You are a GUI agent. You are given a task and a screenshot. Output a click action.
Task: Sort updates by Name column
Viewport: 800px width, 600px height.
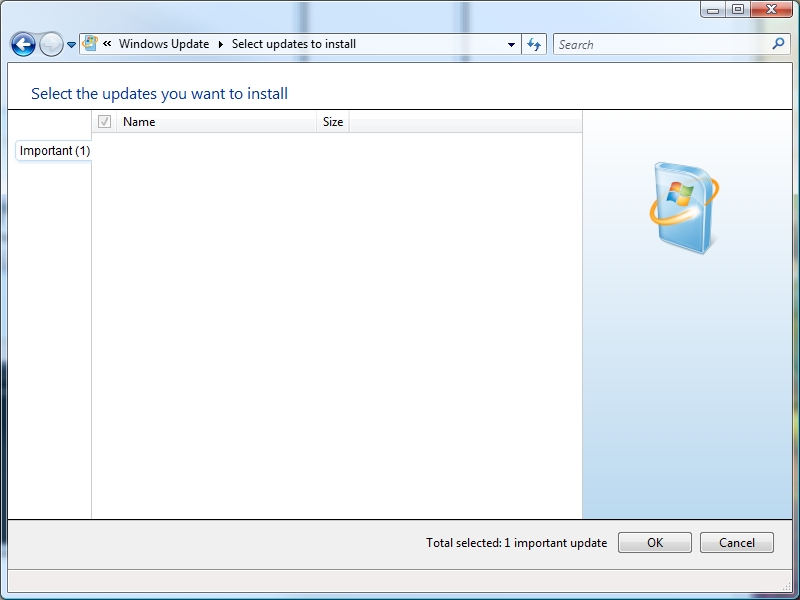tap(215, 122)
